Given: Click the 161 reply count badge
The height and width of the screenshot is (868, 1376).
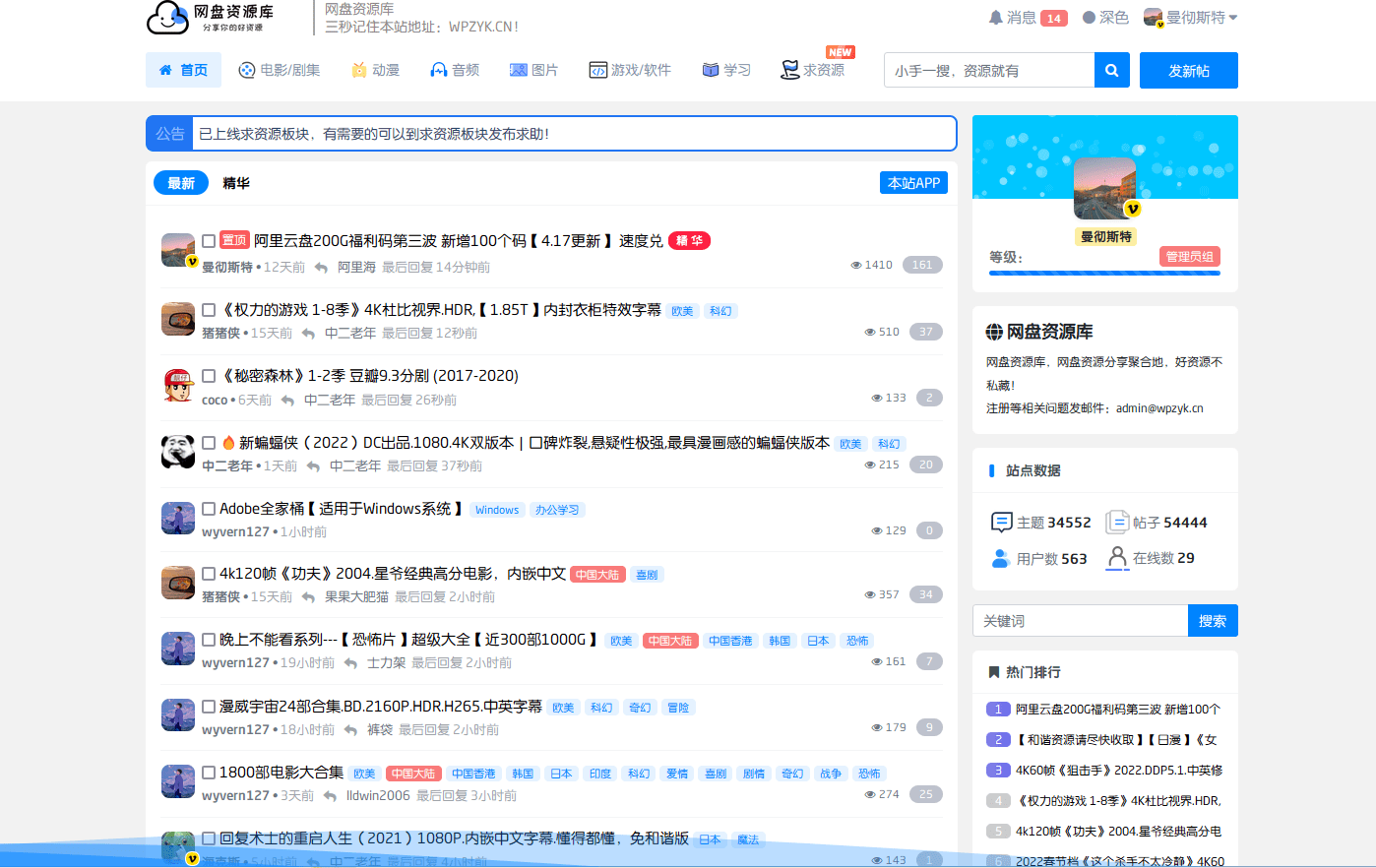Looking at the screenshot, I should point(922,265).
